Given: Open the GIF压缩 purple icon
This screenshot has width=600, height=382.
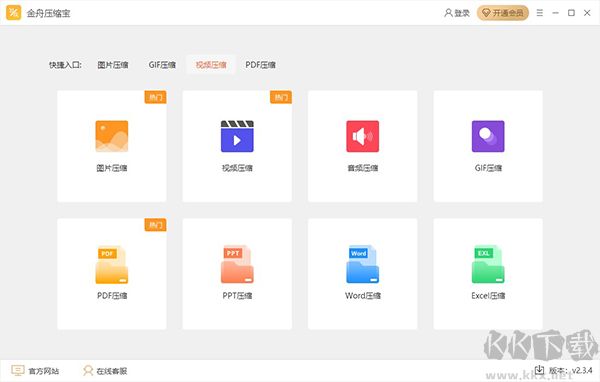Looking at the screenshot, I should (x=488, y=136).
